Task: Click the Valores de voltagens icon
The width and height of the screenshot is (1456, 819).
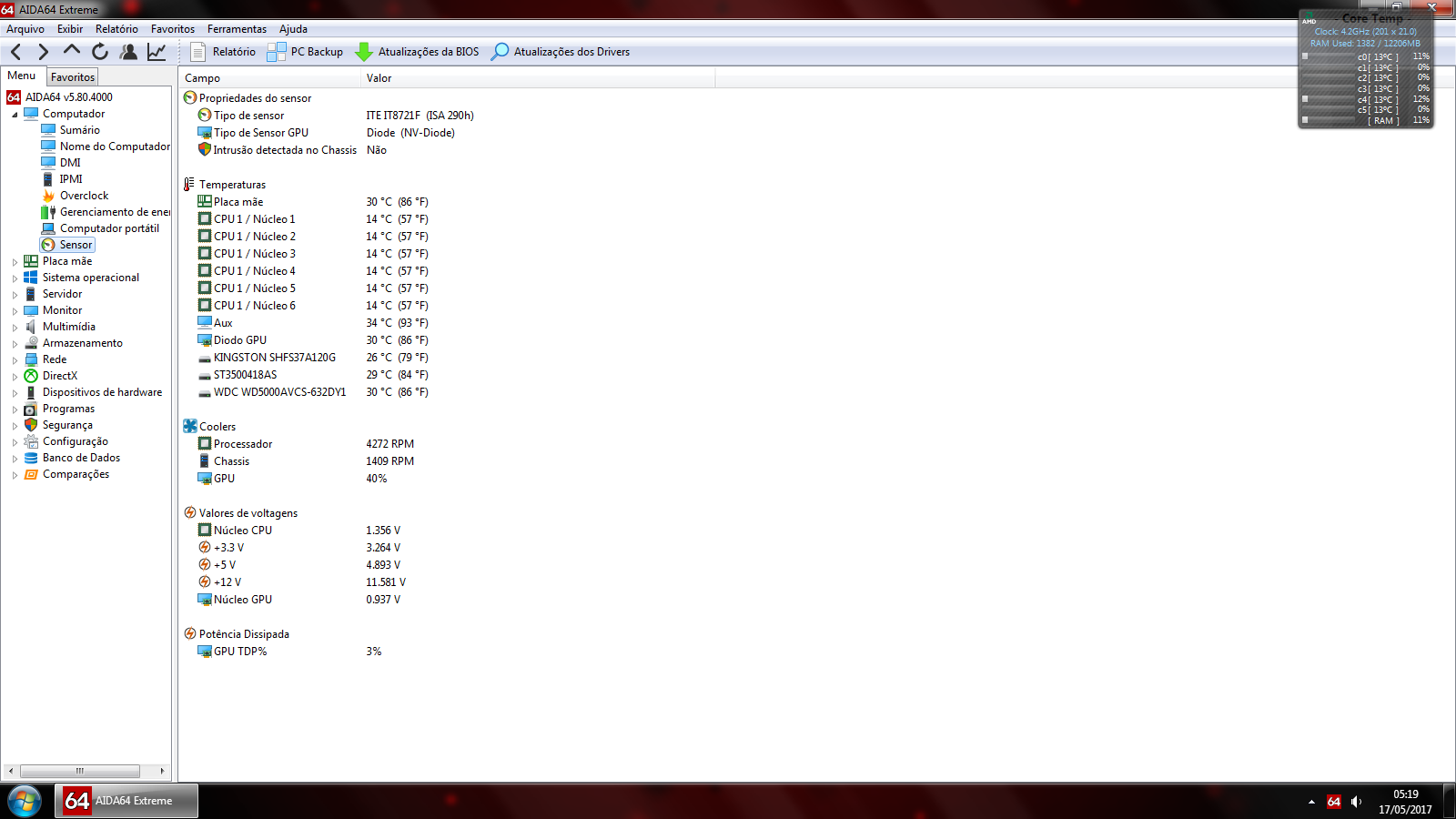Action: click(190, 512)
